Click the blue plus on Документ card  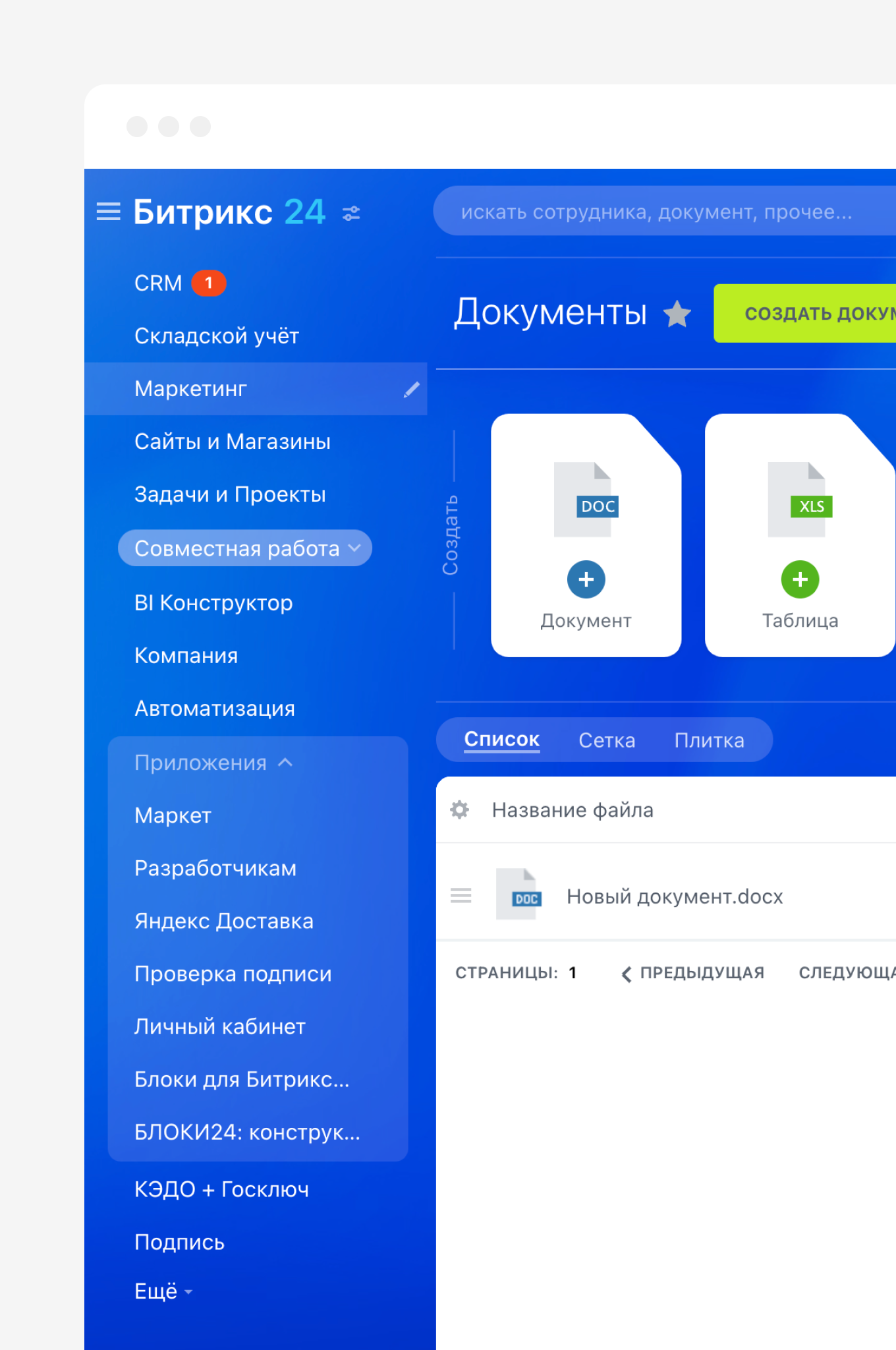tap(586, 579)
